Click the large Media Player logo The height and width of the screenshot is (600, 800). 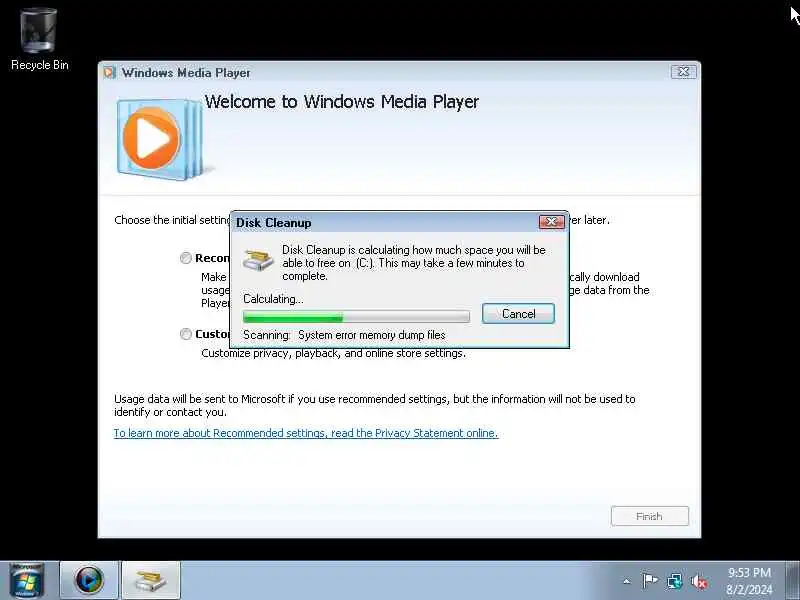click(160, 139)
